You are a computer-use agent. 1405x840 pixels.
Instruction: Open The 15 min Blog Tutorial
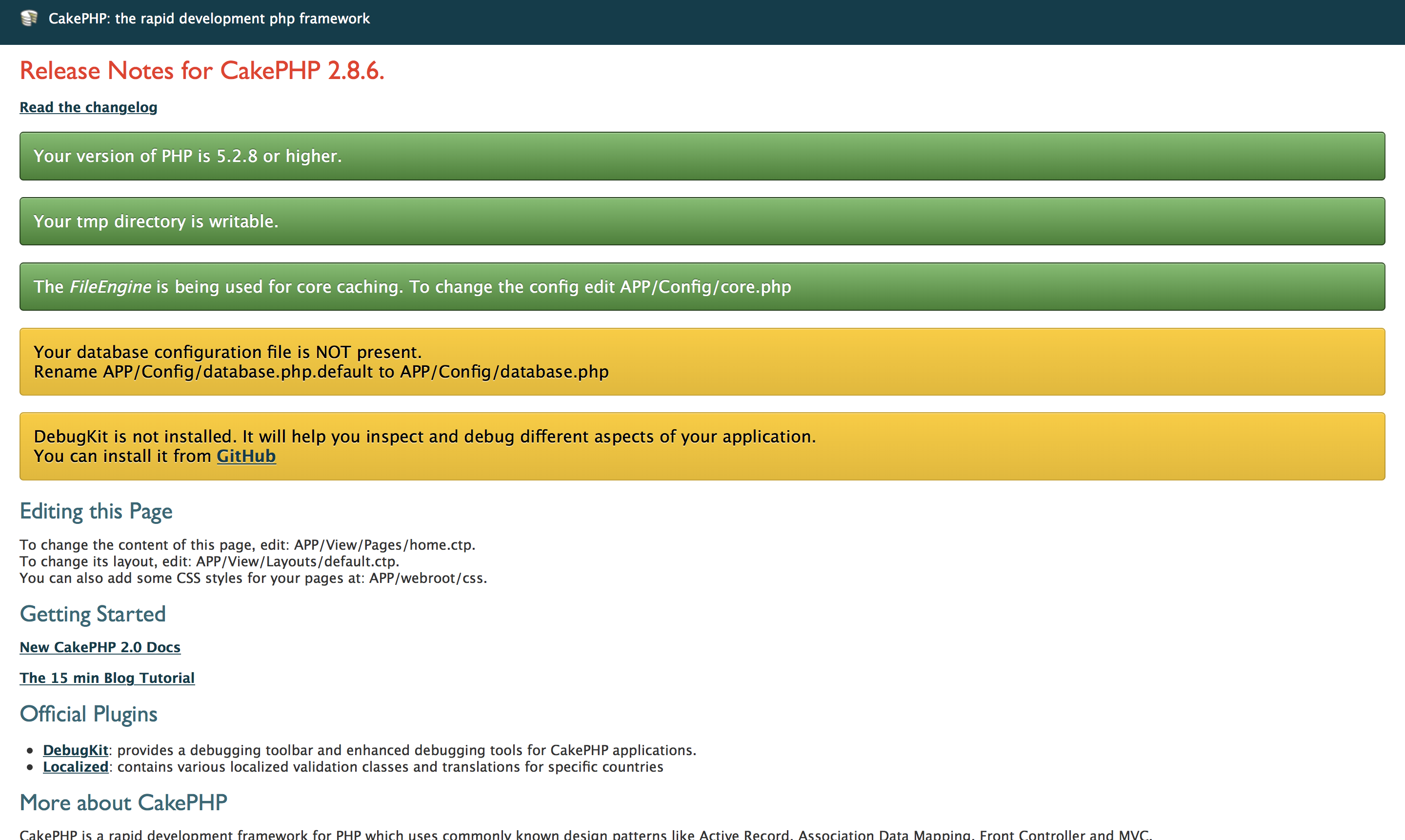pyautogui.click(x=107, y=678)
